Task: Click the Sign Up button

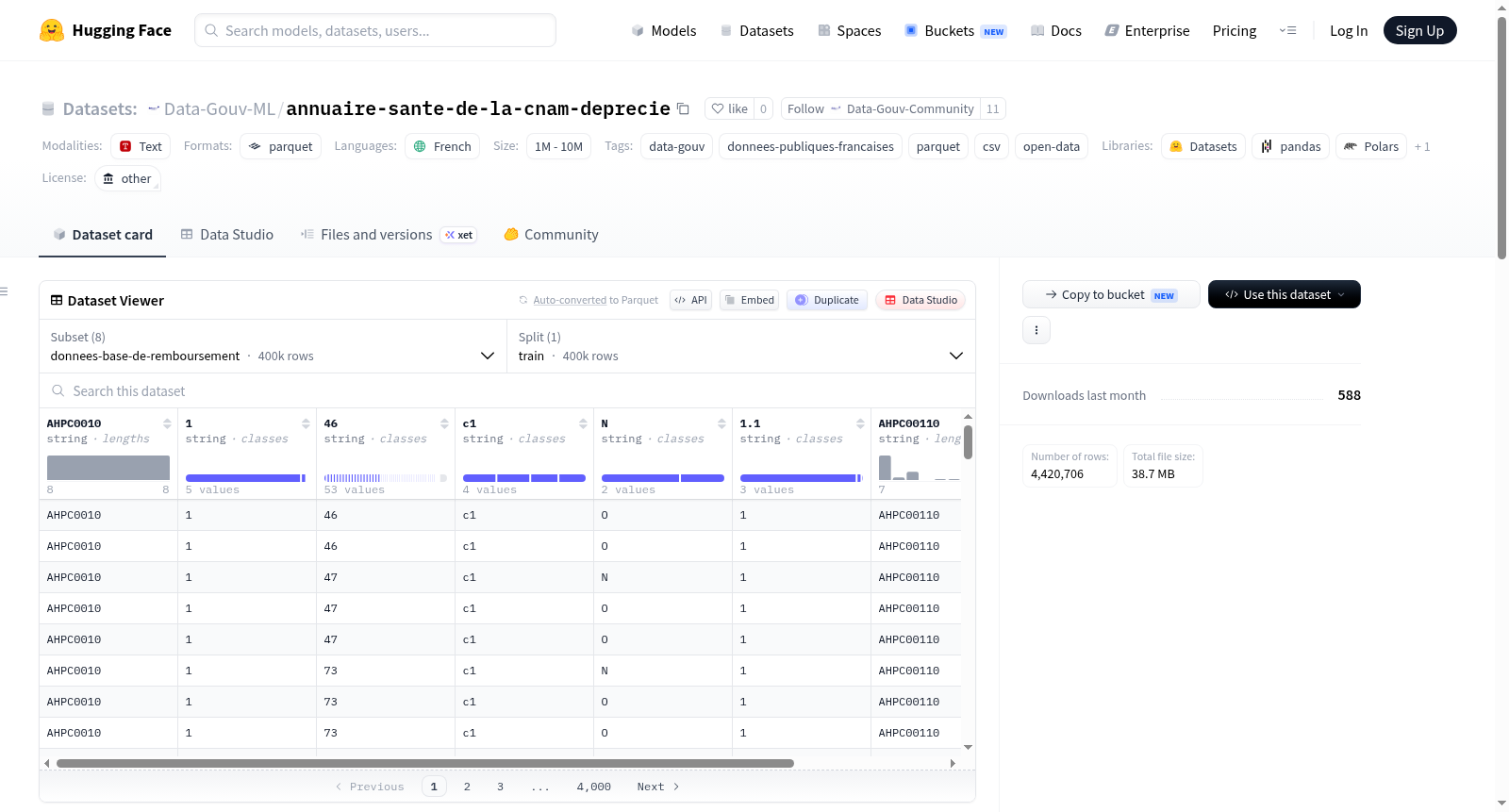Action: coord(1419,30)
